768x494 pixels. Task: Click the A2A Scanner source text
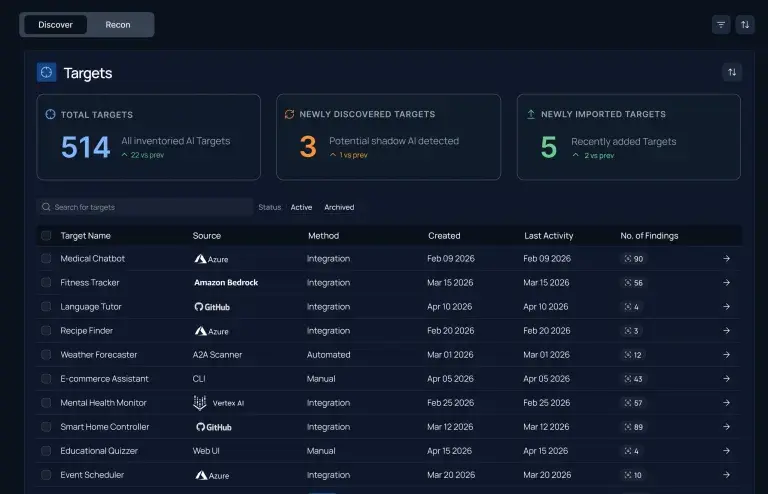tap(217, 354)
